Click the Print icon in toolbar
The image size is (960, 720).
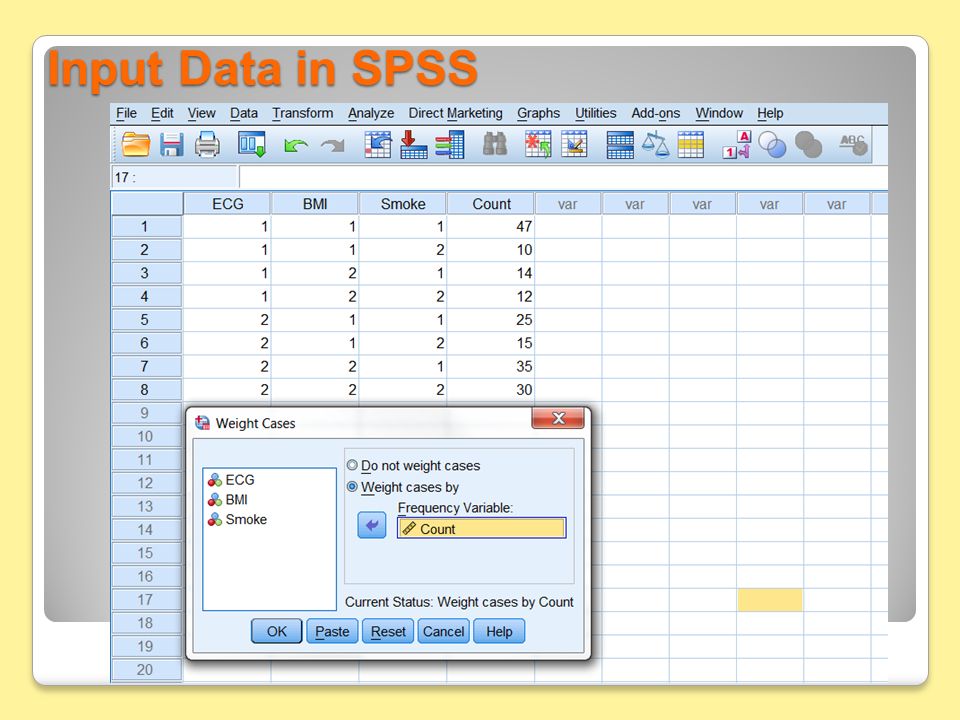(207, 145)
